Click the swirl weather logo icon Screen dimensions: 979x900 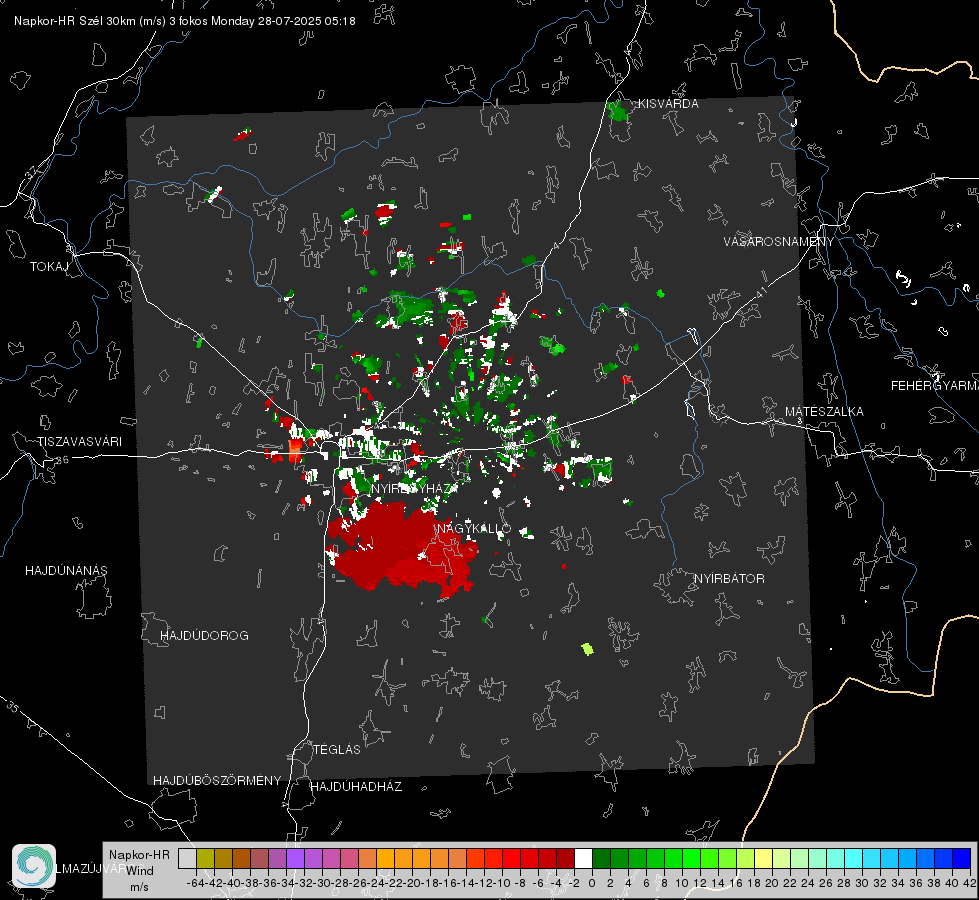point(34,866)
